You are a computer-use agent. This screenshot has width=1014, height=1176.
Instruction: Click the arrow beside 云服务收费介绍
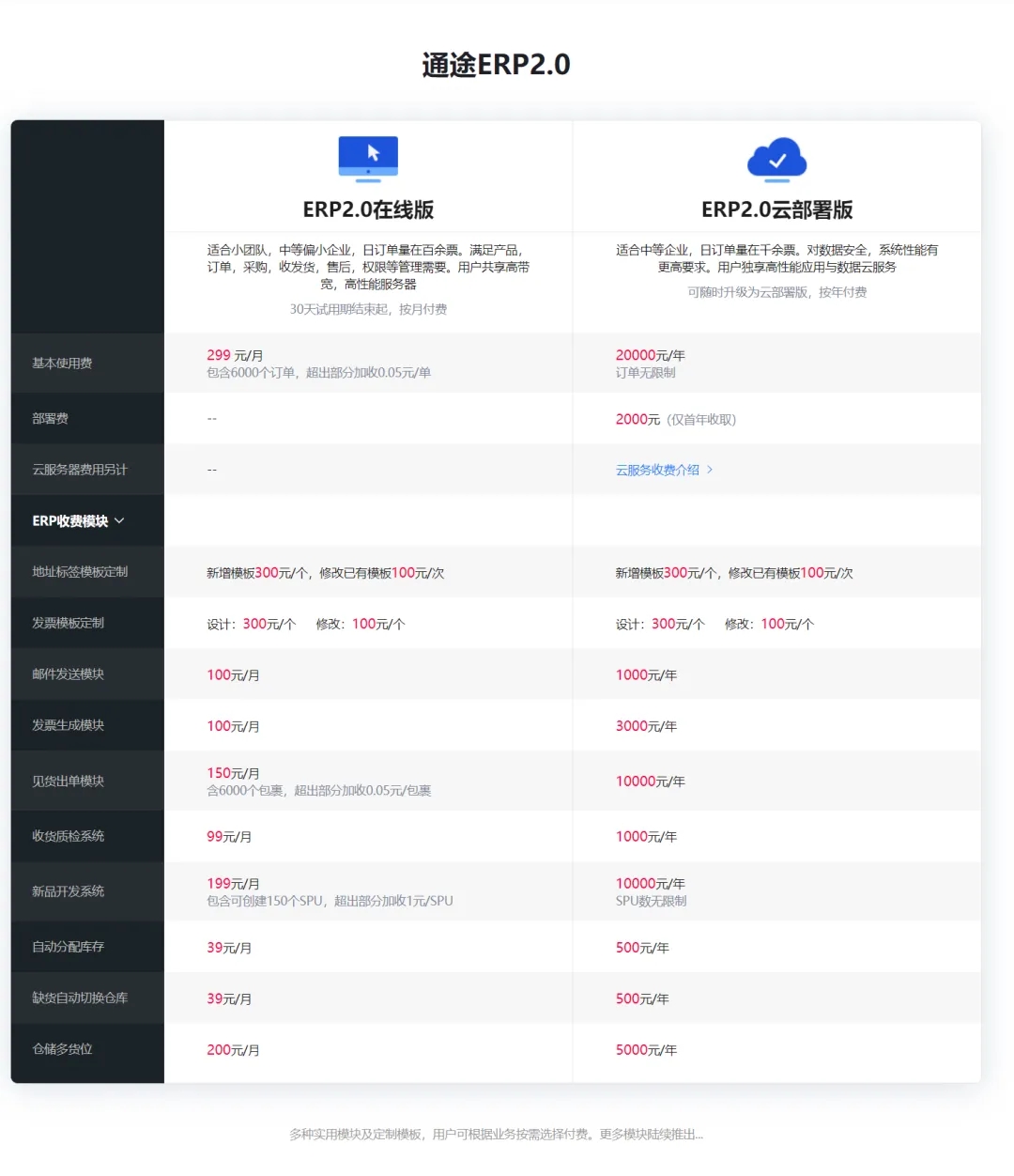(710, 470)
